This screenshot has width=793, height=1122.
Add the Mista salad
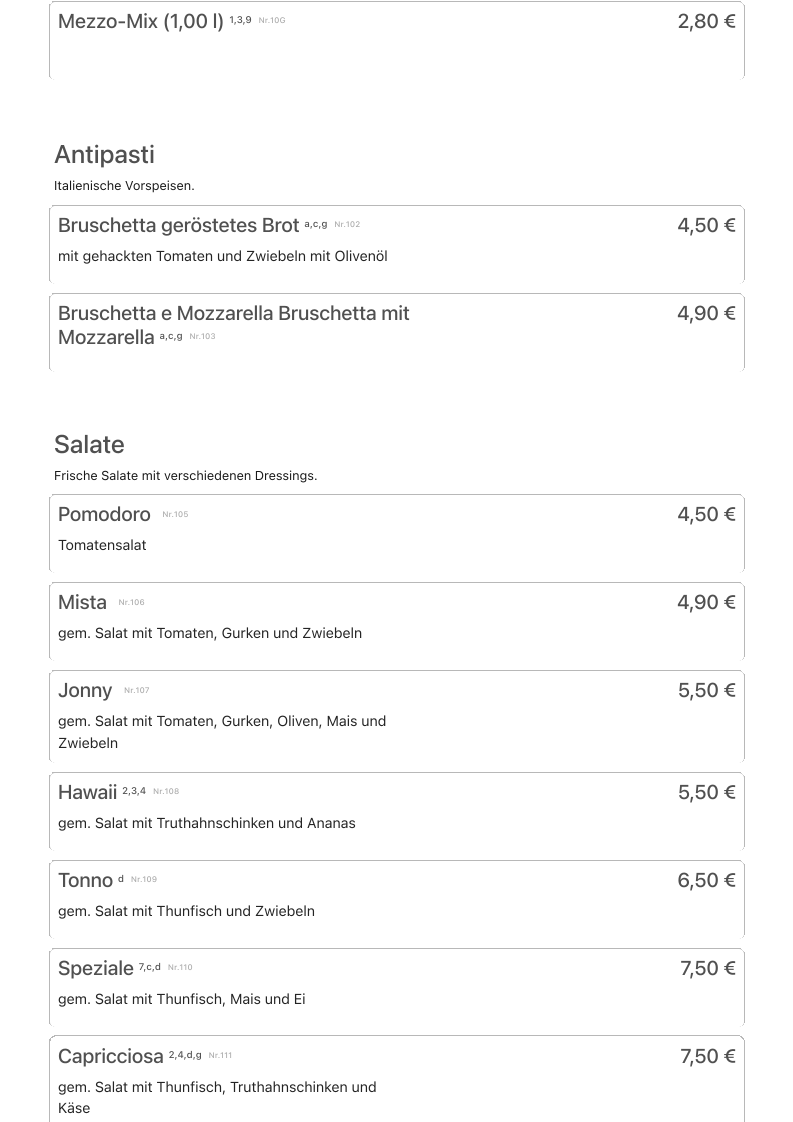coord(82,603)
